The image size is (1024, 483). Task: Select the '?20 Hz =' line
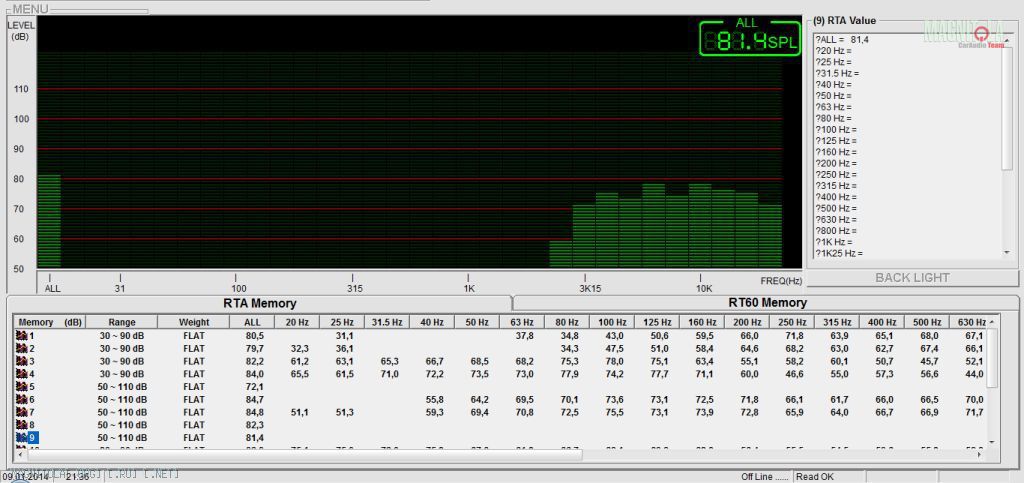(833, 51)
